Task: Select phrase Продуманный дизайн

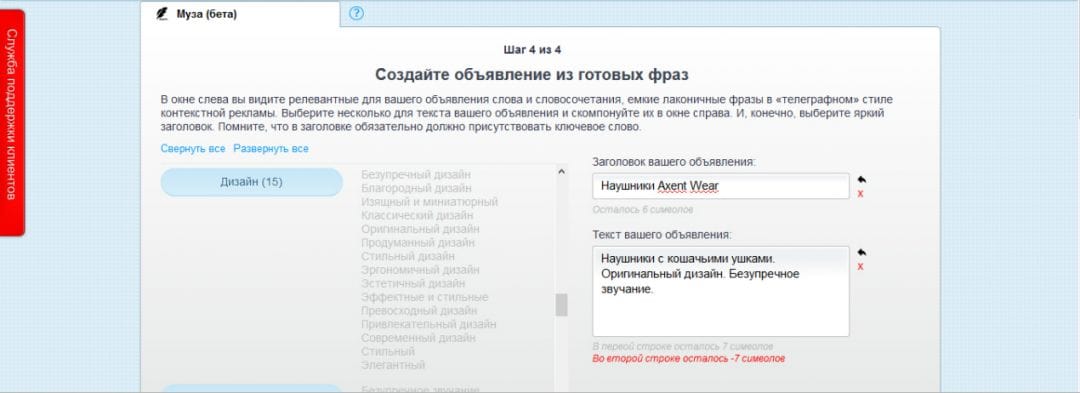Action: (x=417, y=243)
